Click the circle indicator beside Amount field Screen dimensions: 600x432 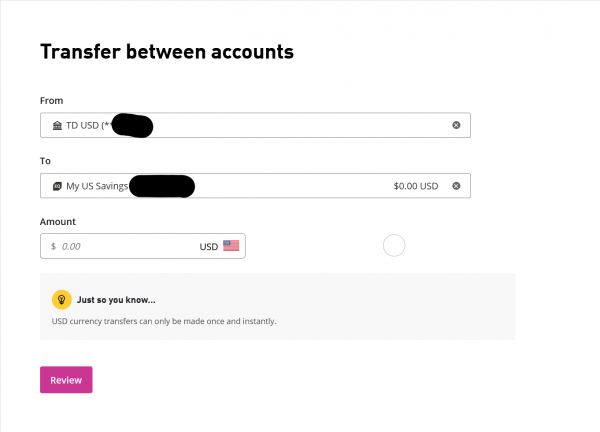(394, 245)
